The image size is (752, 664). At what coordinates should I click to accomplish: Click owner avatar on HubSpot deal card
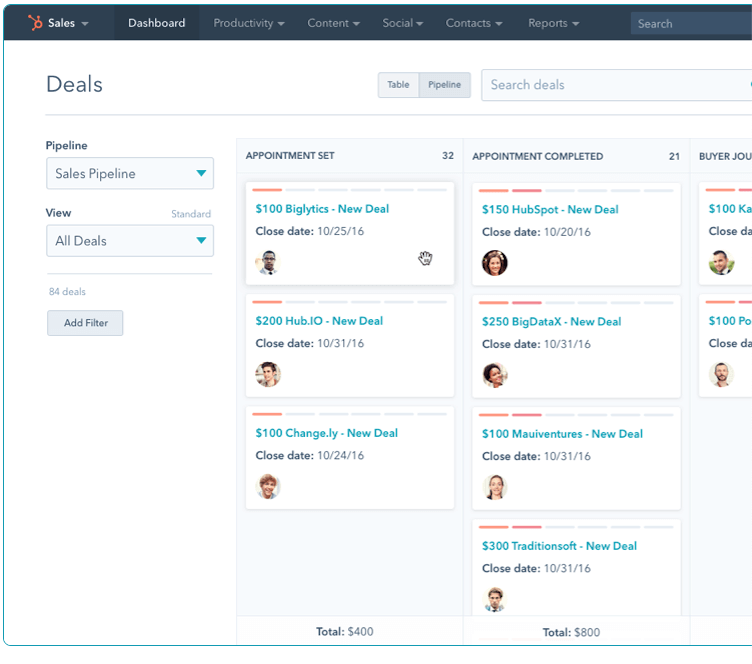(x=494, y=263)
